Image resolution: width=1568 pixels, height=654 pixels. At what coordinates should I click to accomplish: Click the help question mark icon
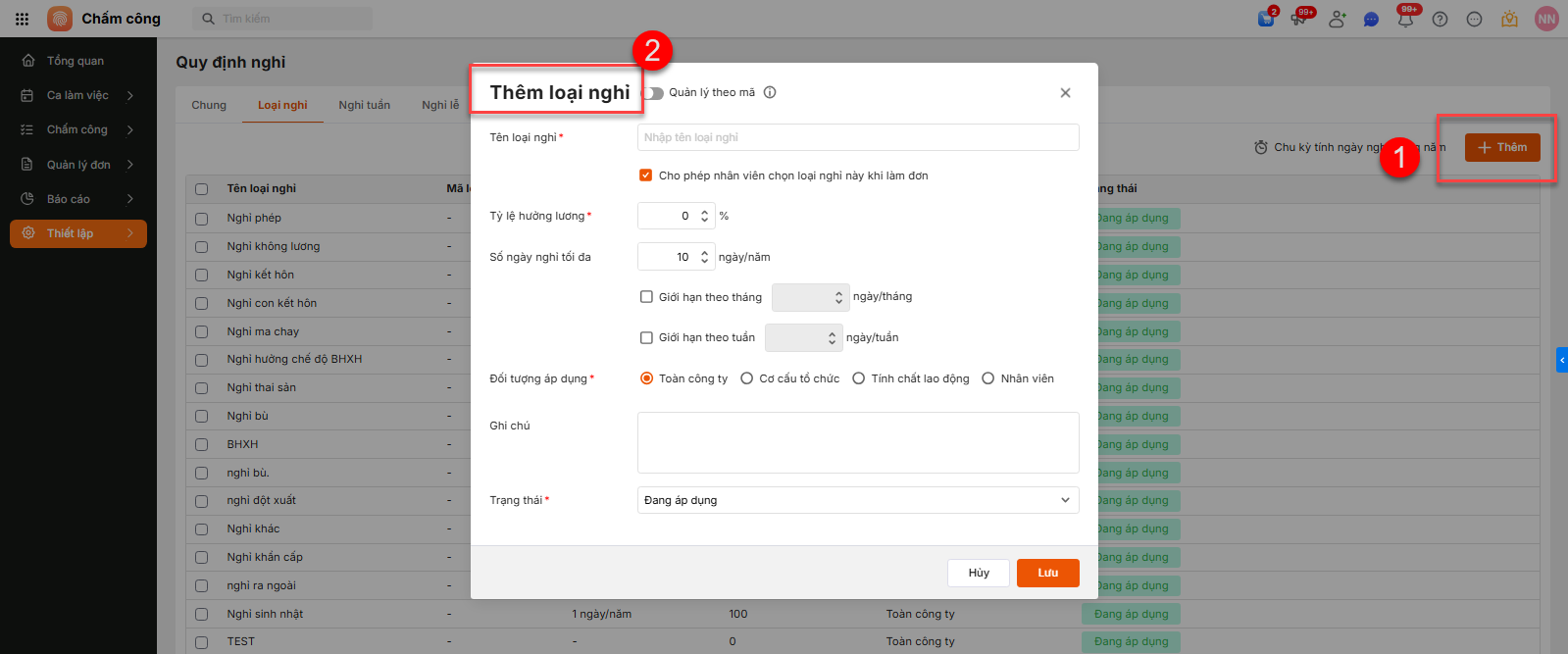coord(1440,19)
